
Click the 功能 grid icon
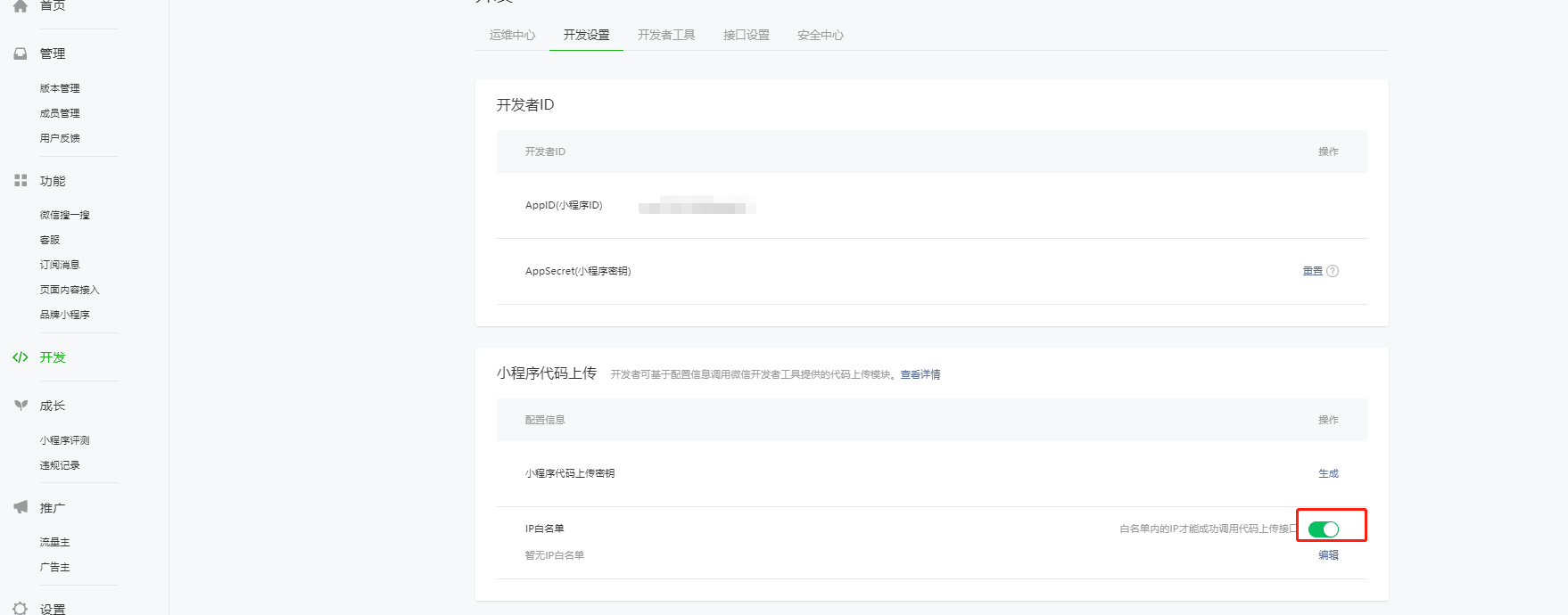pos(21,180)
